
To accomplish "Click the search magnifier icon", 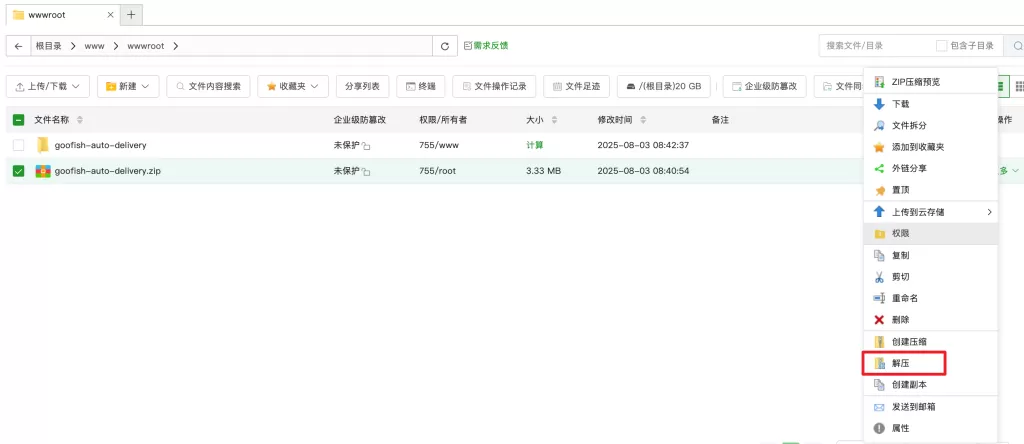I will pyautogui.click(x=1015, y=46).
